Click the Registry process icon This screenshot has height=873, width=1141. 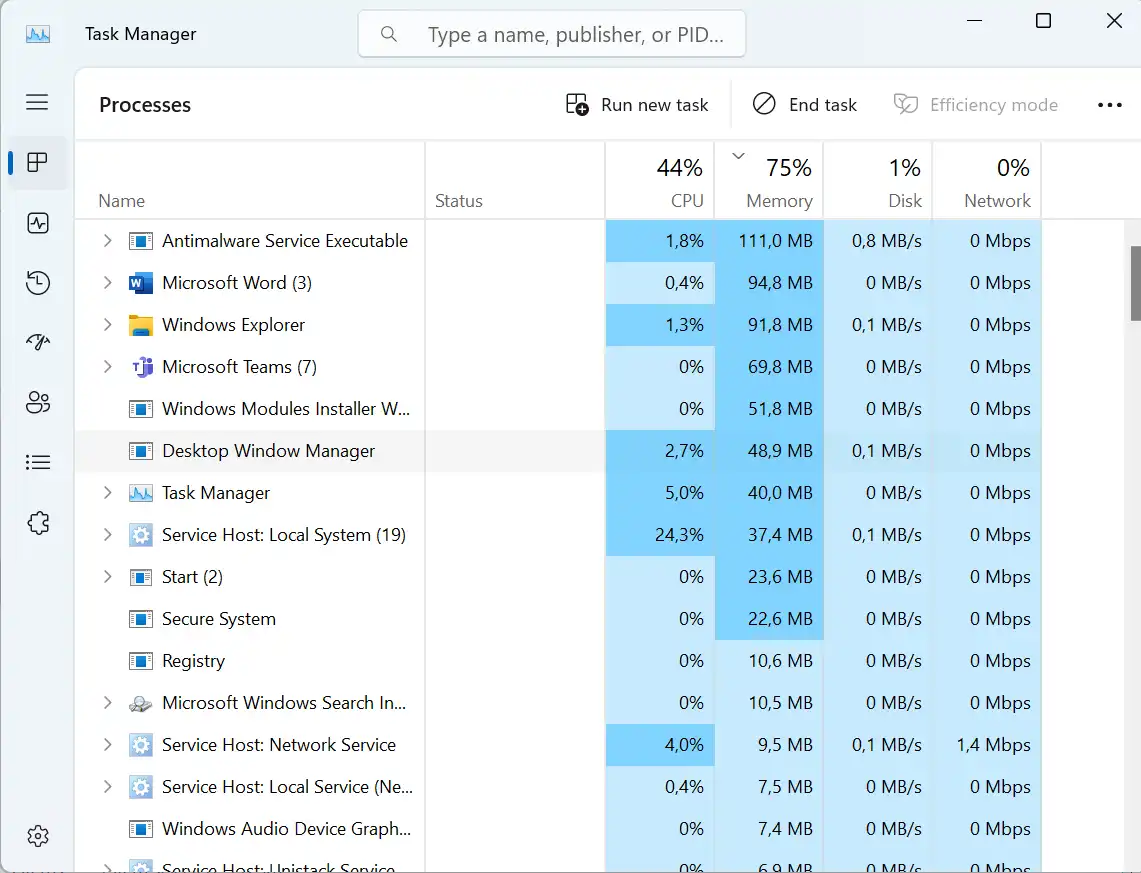(x=140, y=661)
